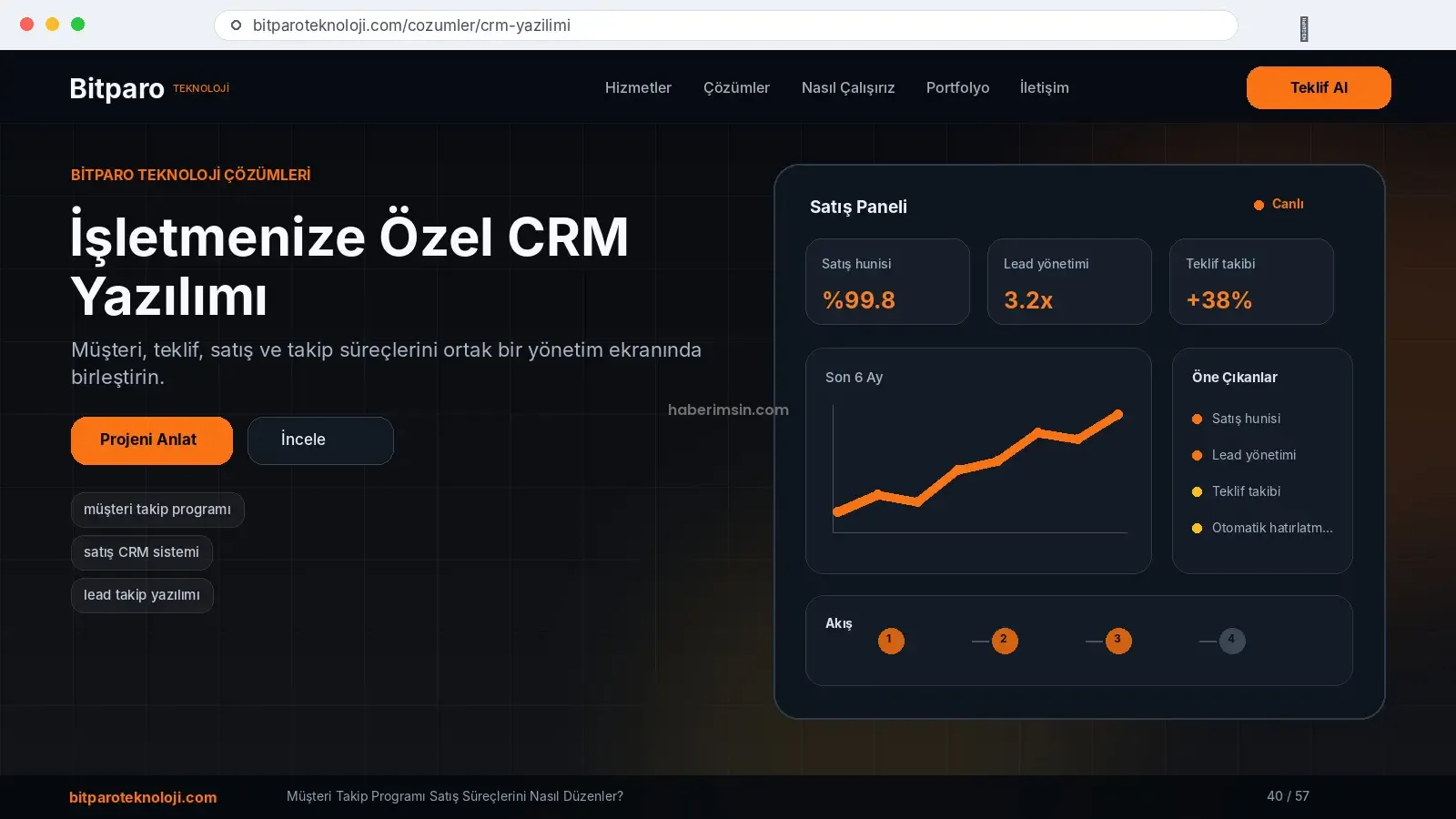Click the site info icon in address bar
Viewport: 1456px width, 819px height.
click(236, 25)
